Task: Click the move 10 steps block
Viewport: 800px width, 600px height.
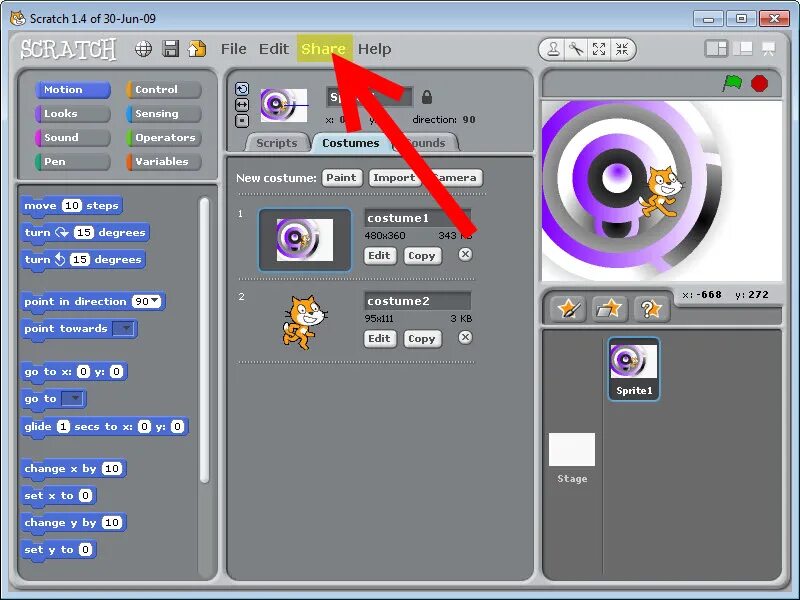Action: click(71, 206)
